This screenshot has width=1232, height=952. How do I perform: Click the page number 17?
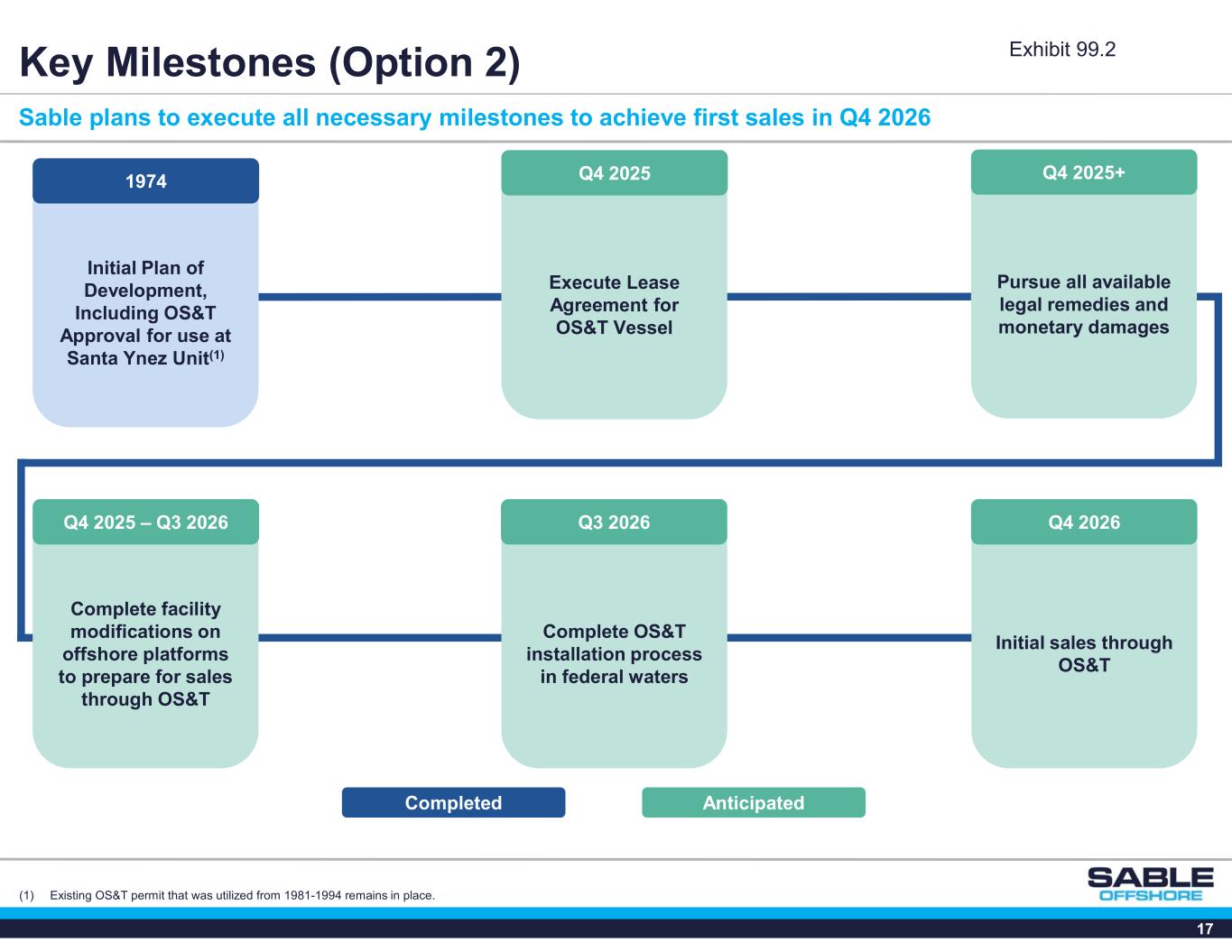pos(1204,929)
